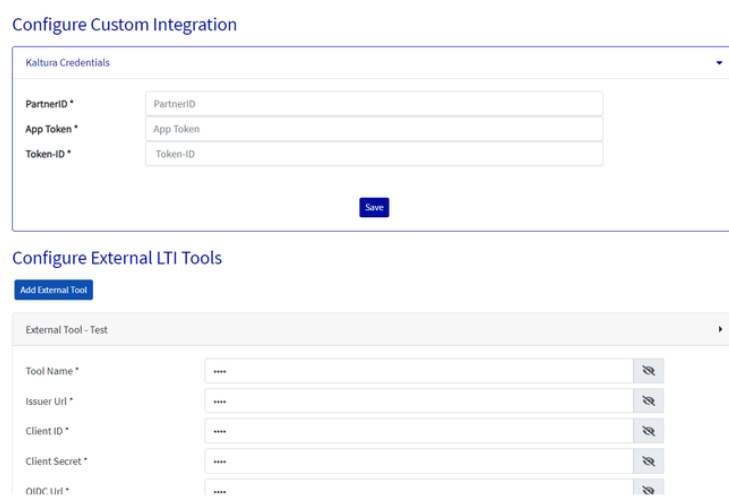
Task: Save the Kaltura credentials
Action: click(374, 207)
